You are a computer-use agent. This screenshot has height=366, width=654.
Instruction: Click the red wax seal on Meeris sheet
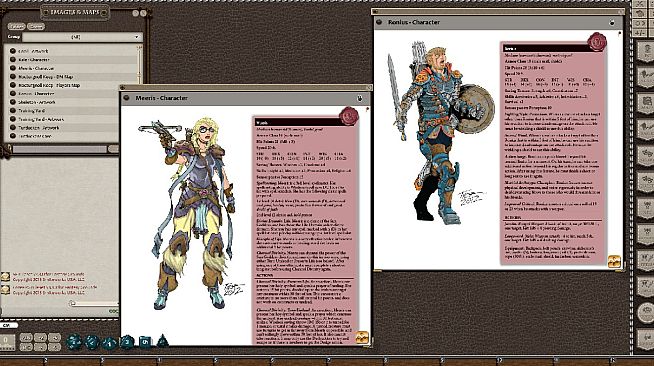pos(349,116)
